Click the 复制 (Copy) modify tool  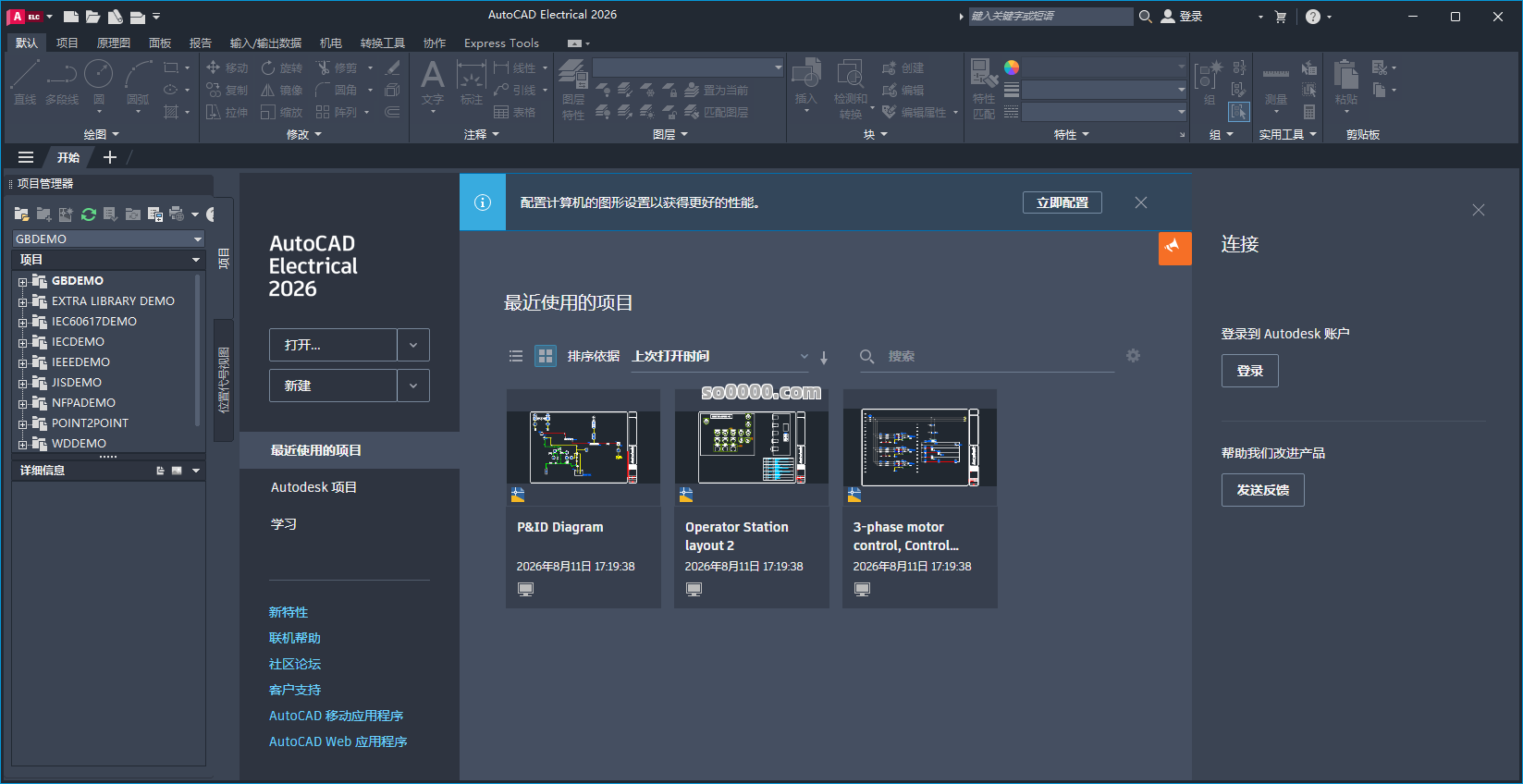pyautogui.click(x=227, y=90)
